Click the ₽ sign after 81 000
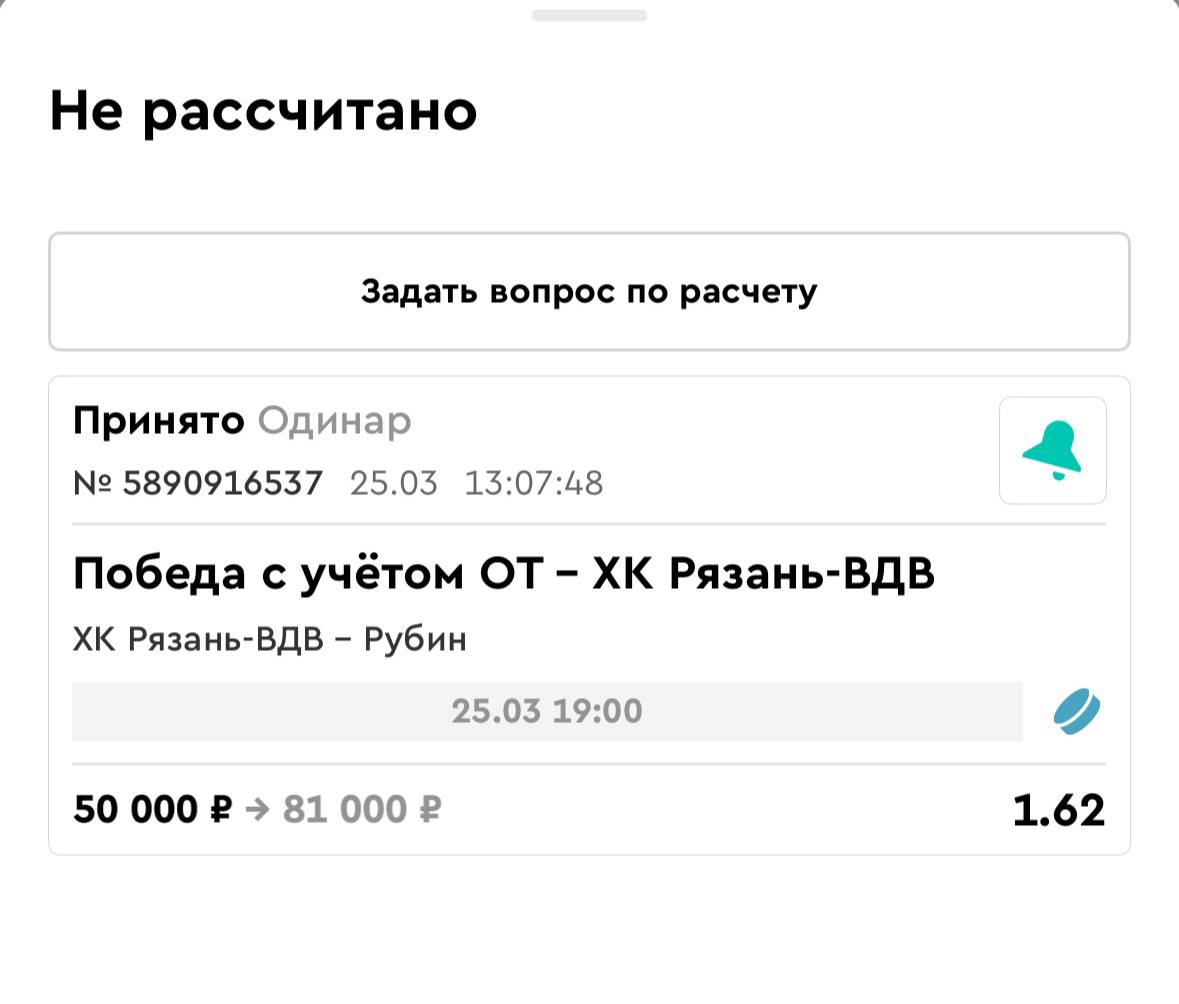 pos(429,809)
